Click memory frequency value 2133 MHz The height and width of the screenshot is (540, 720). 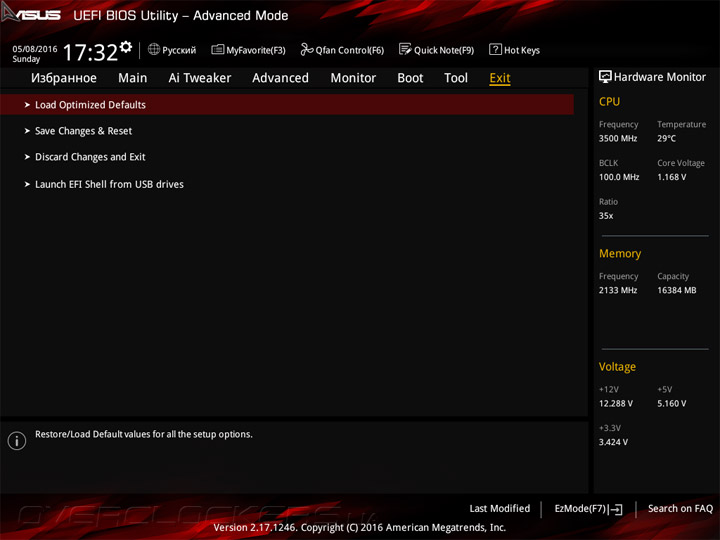click(x=618, y=290)
